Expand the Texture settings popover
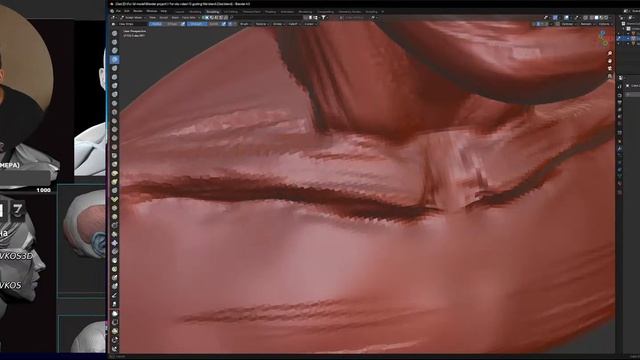This screenshot has width=640, height=360. 262,24
